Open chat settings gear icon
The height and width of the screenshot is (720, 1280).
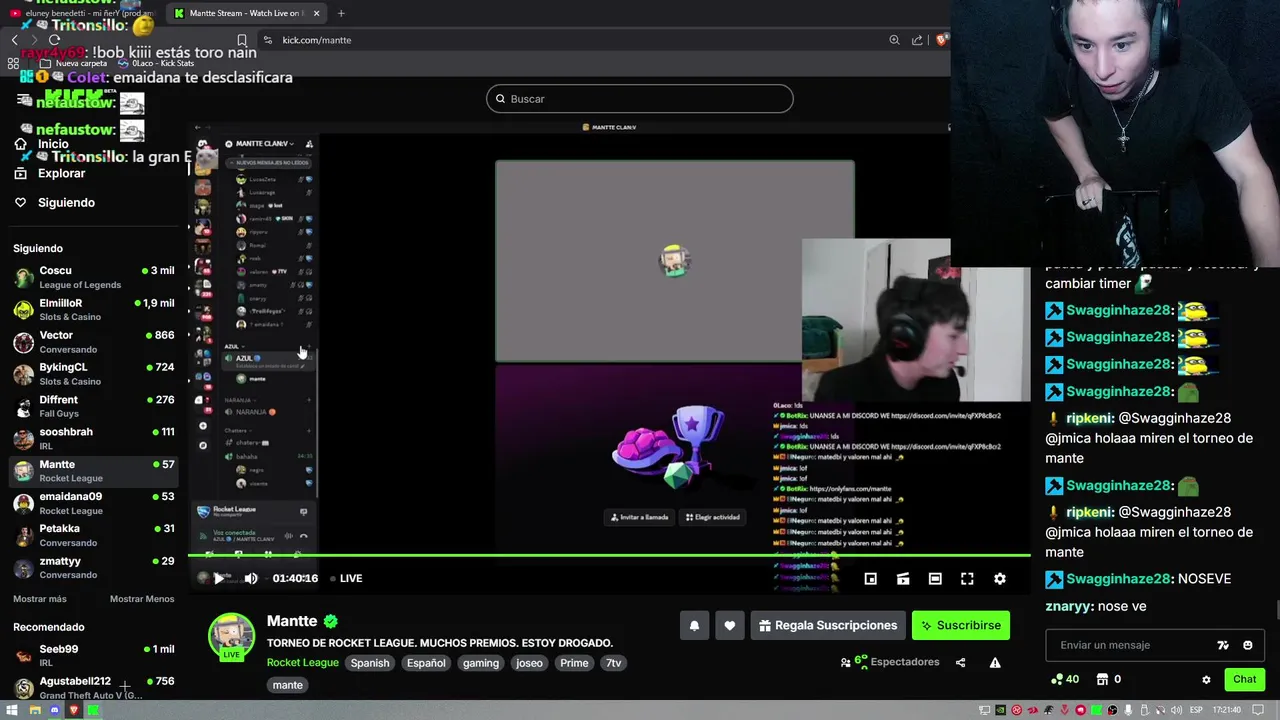1206,679
